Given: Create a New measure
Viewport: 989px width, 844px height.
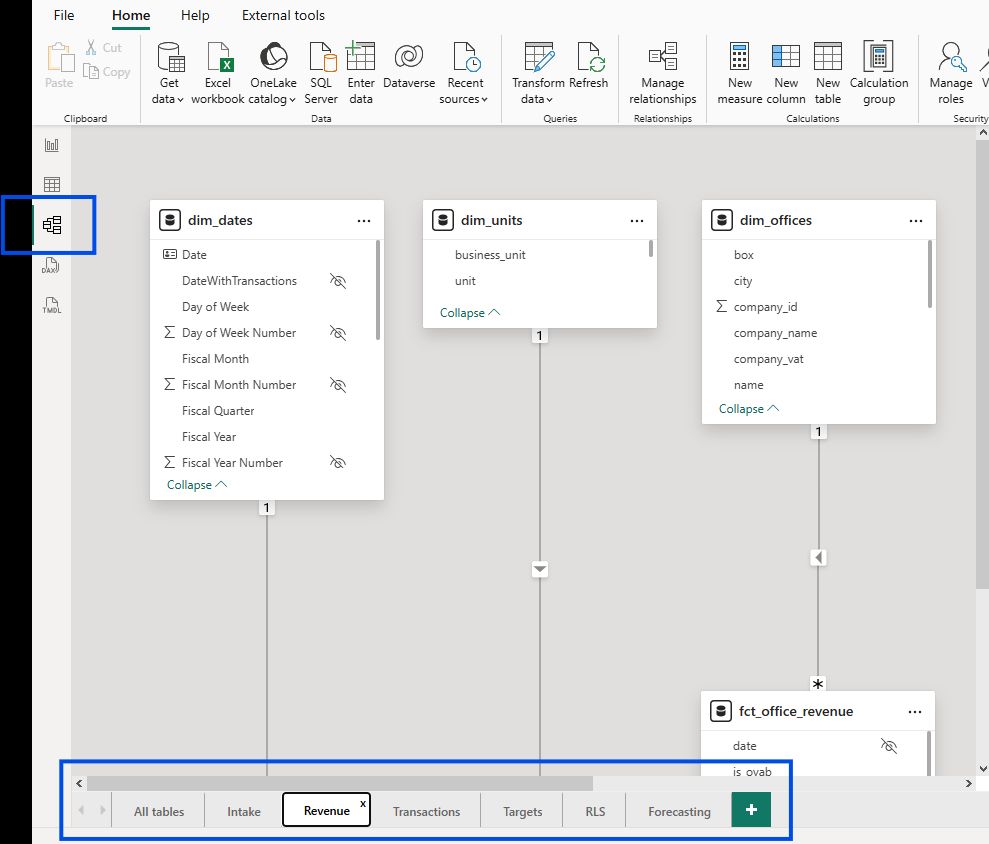Looking at the screenshot, I should click(x=739, y=73).
